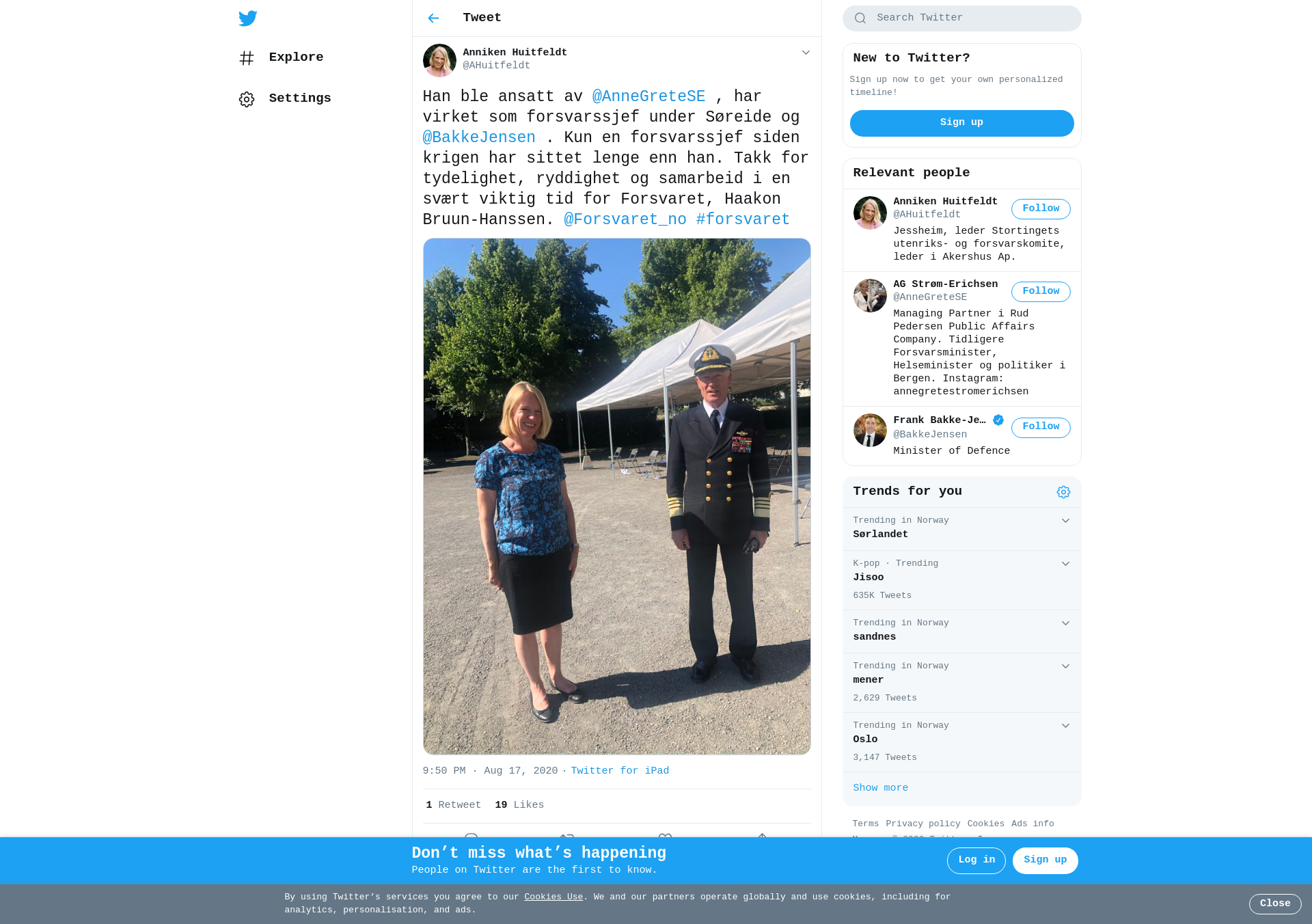Screen dimensions: 1312x924
Task: Open options chevron for Oslo trend
Action: pos(1065,726)
